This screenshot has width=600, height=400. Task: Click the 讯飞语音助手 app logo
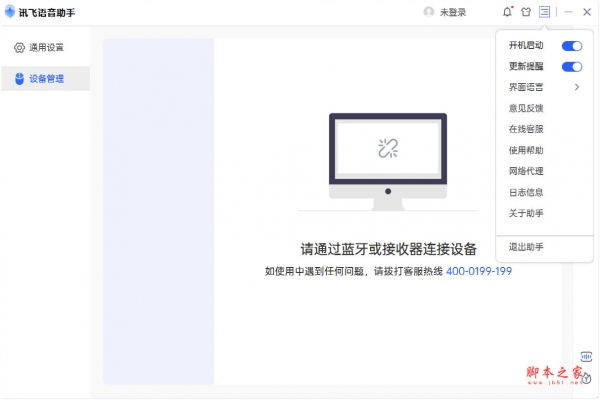pos(10,12)
